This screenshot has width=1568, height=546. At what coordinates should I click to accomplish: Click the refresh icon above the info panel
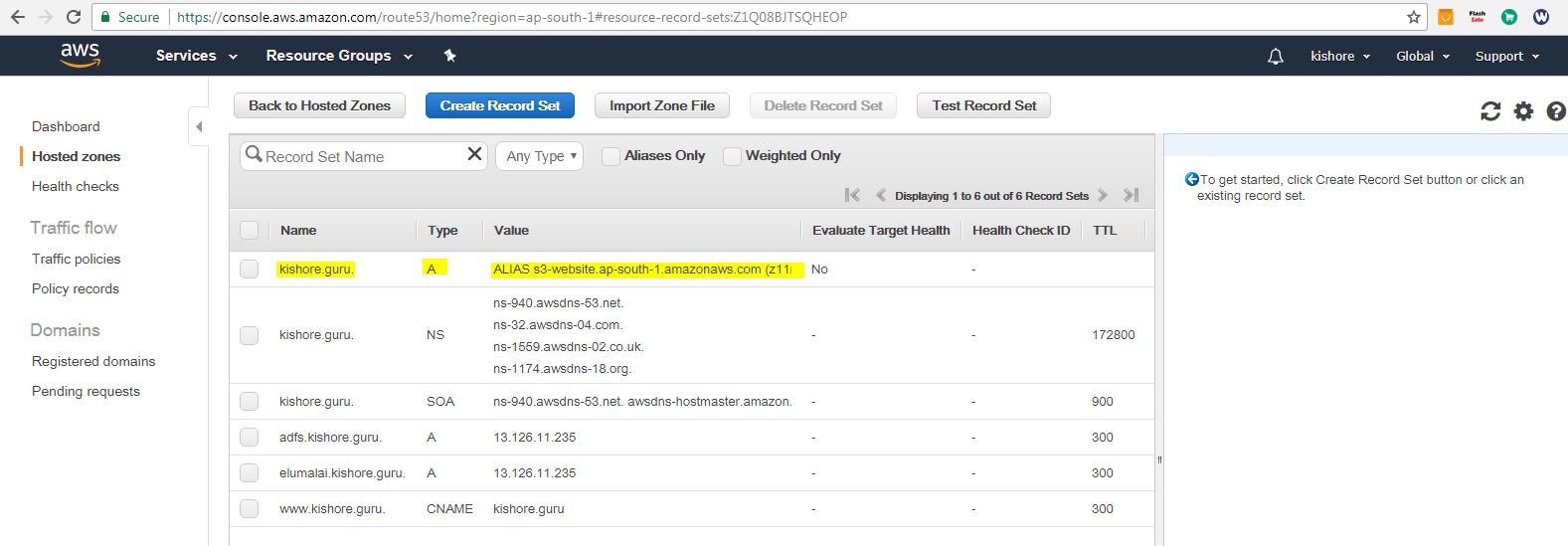tap(1489, 111)
